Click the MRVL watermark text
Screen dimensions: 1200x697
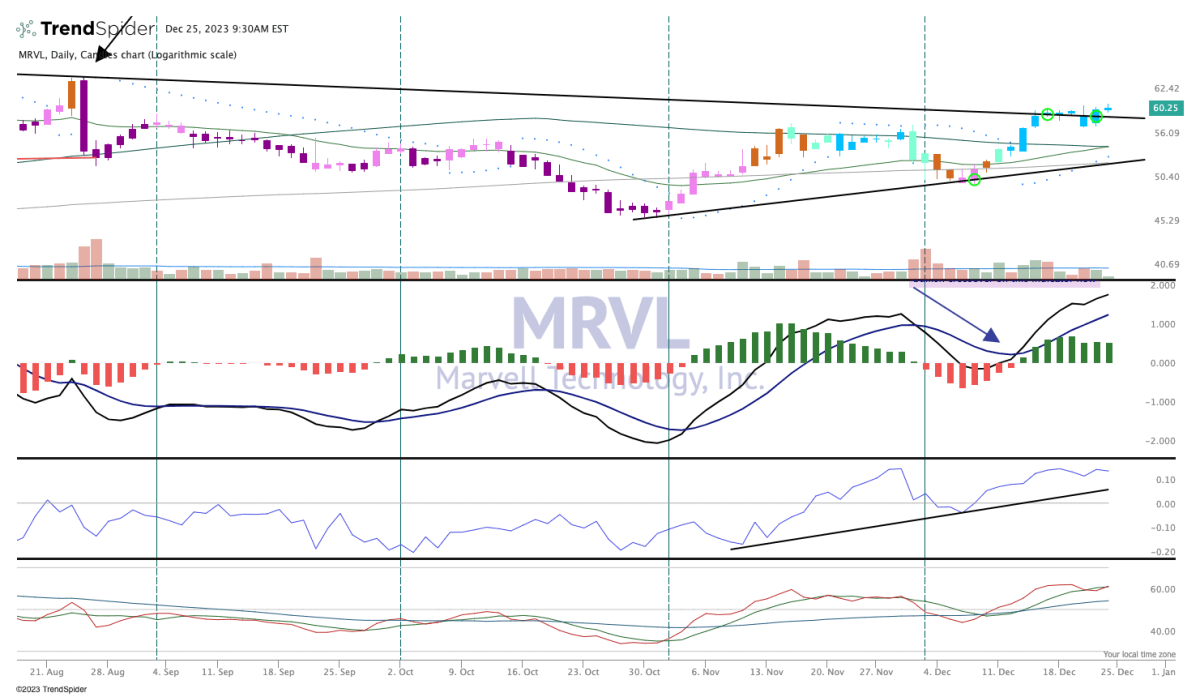(598, 327)
